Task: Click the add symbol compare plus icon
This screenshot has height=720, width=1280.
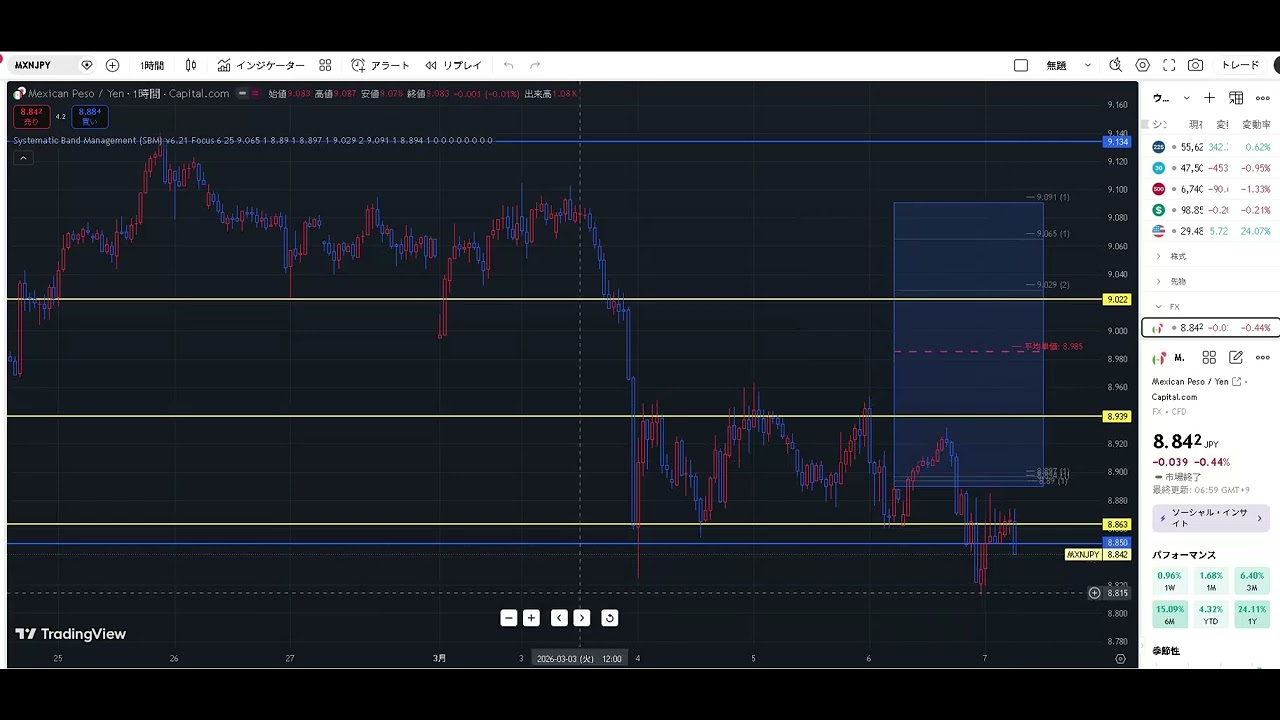Action: point(112,65)
